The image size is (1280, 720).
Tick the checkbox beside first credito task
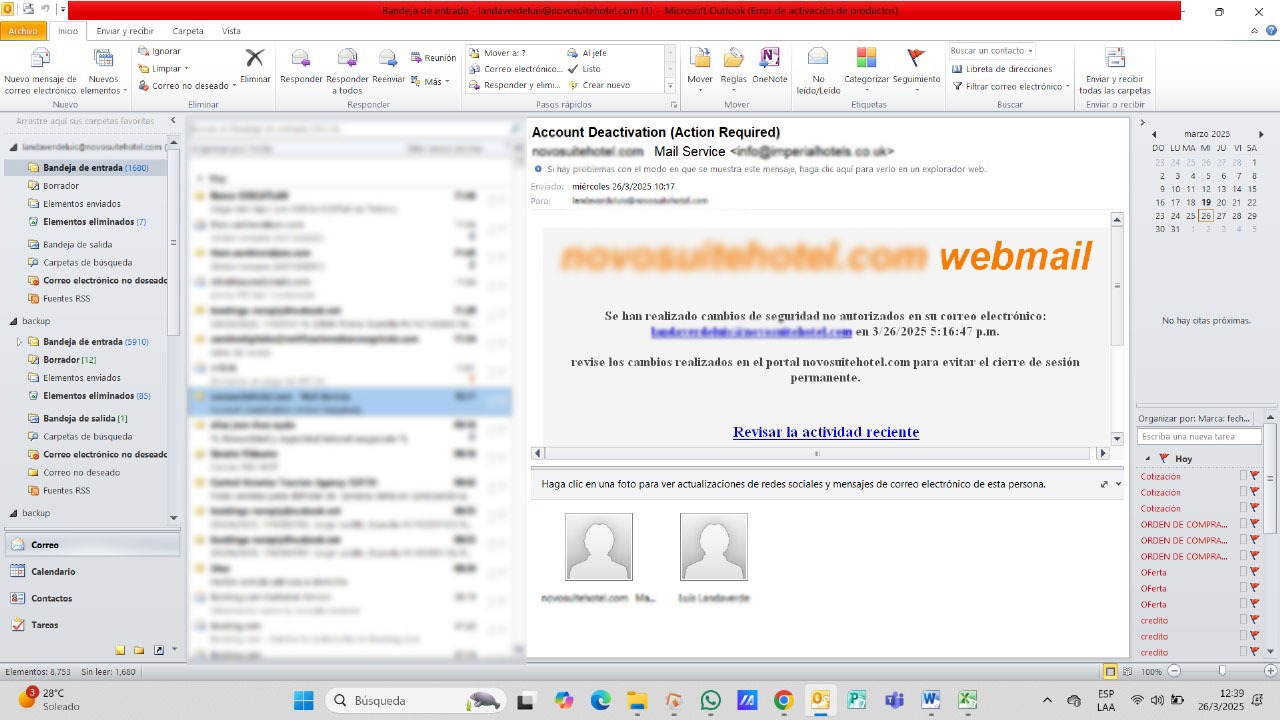(x=1243, y=621)
